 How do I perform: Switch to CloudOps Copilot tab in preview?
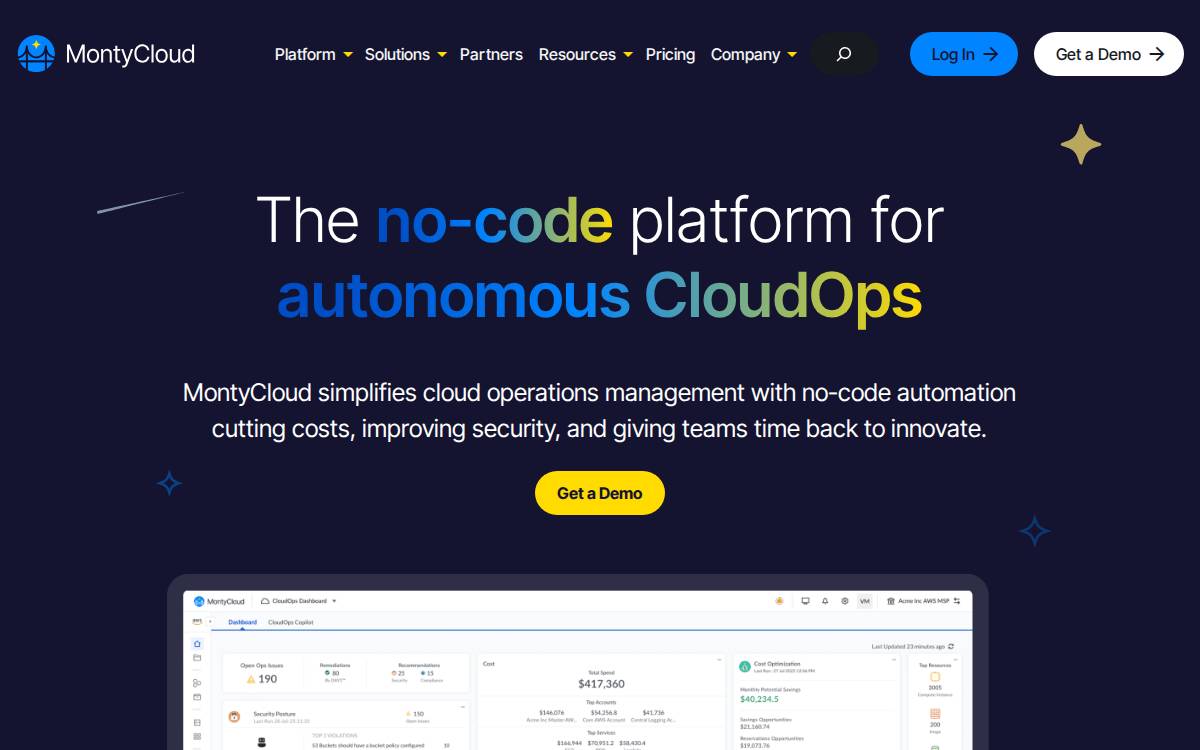290,622
